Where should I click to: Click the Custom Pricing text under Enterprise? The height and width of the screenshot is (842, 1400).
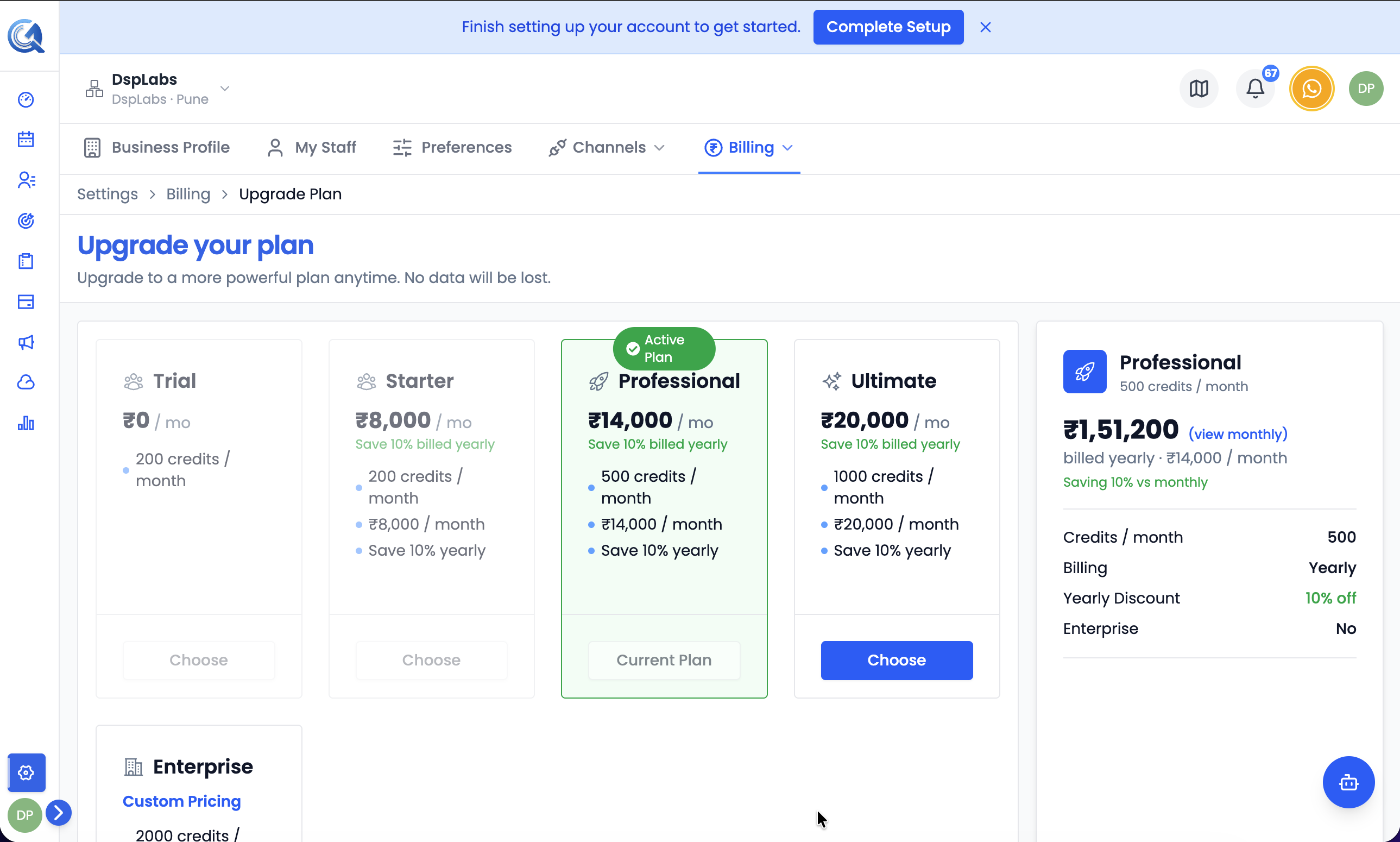(x=182, y=801)
